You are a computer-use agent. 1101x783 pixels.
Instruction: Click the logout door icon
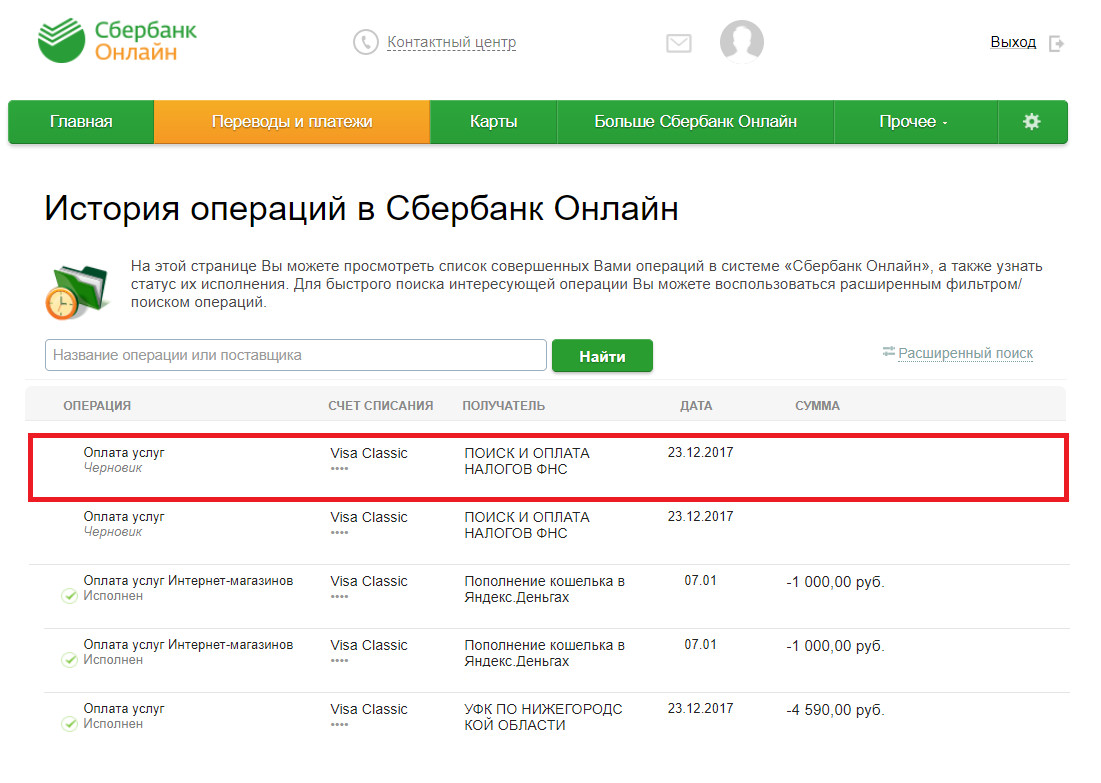1056,44
